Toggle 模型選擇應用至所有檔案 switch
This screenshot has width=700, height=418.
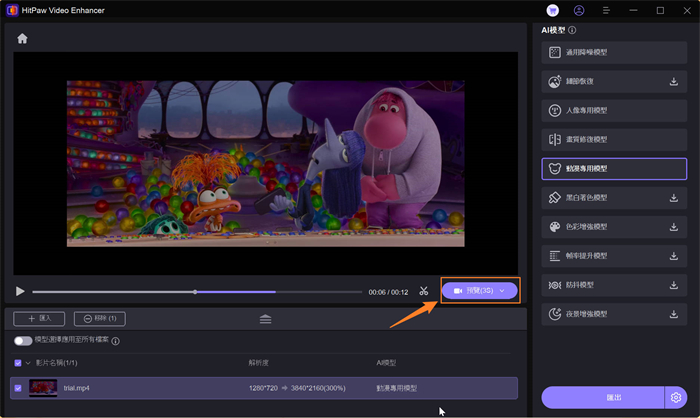[22, 341]
